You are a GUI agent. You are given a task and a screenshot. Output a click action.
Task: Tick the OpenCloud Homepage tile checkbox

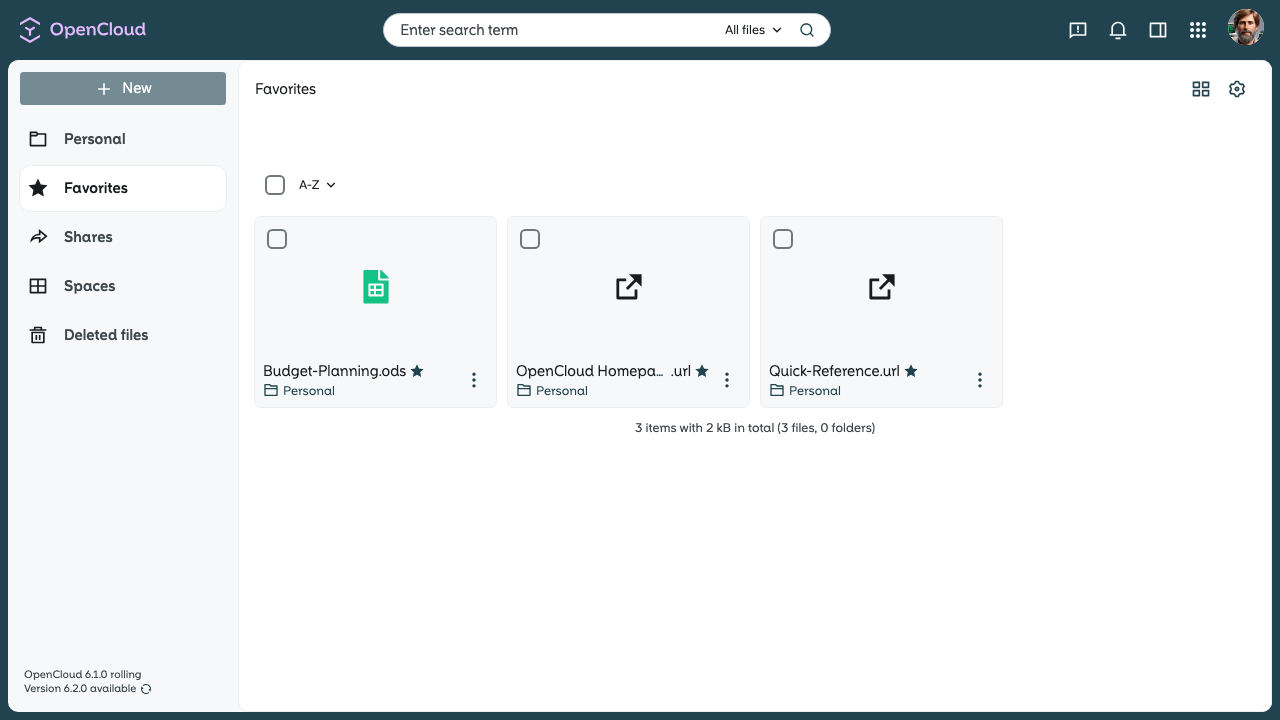pos(530,239)
